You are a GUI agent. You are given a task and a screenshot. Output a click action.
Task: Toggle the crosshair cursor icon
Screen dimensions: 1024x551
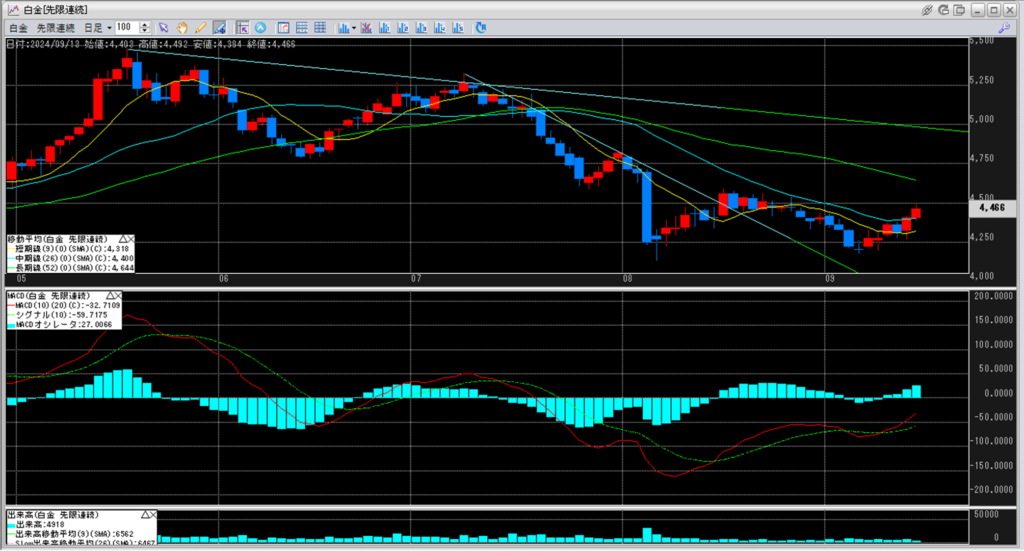242,27
